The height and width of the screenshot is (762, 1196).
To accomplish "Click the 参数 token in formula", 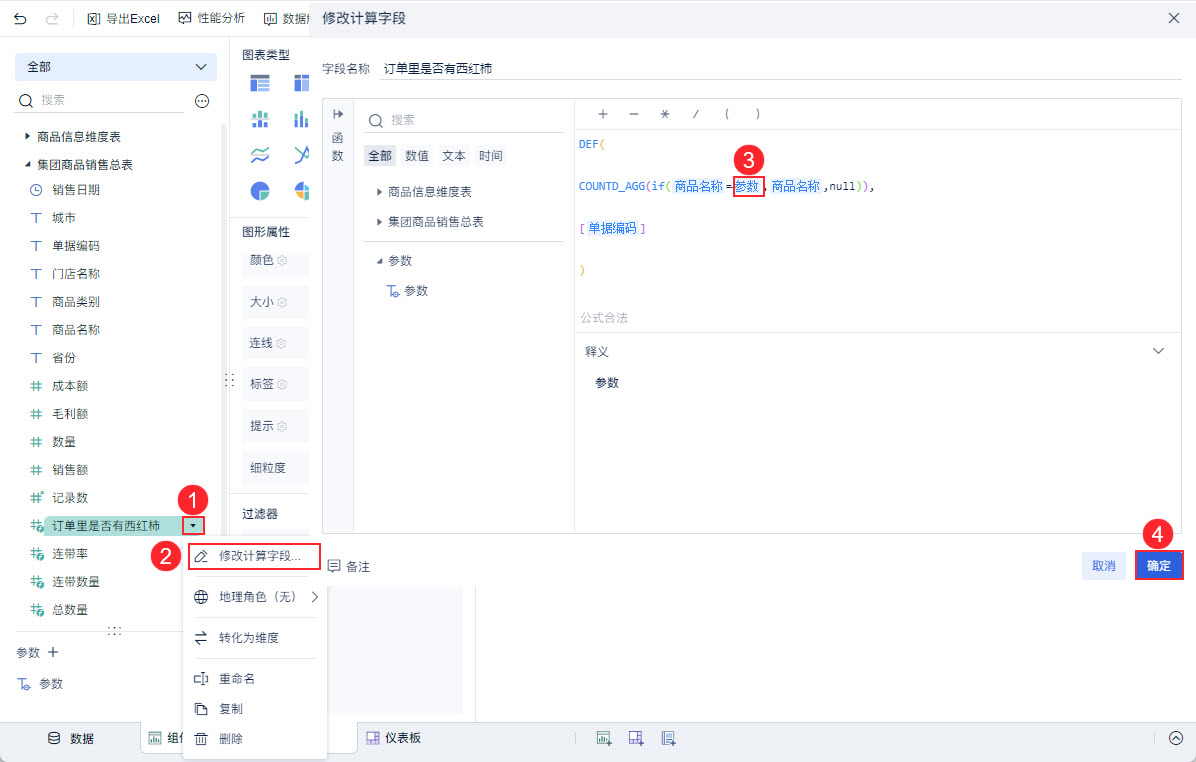I will pyautogui.click(x=748, y=186).
